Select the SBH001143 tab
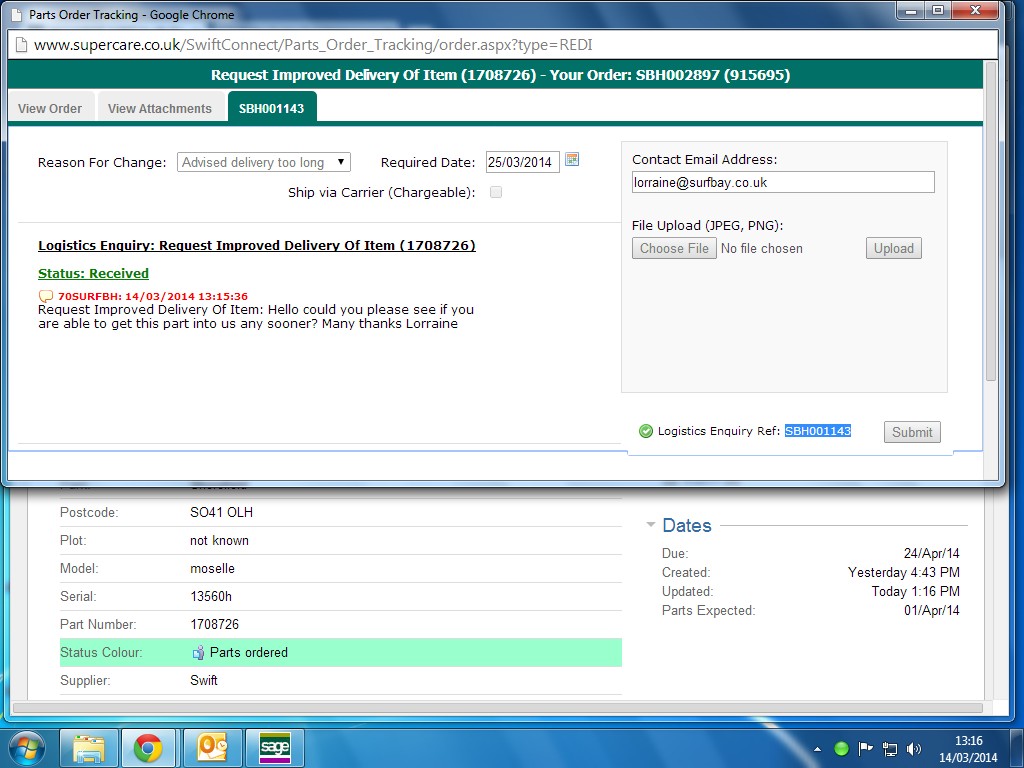 coord(272,108)
